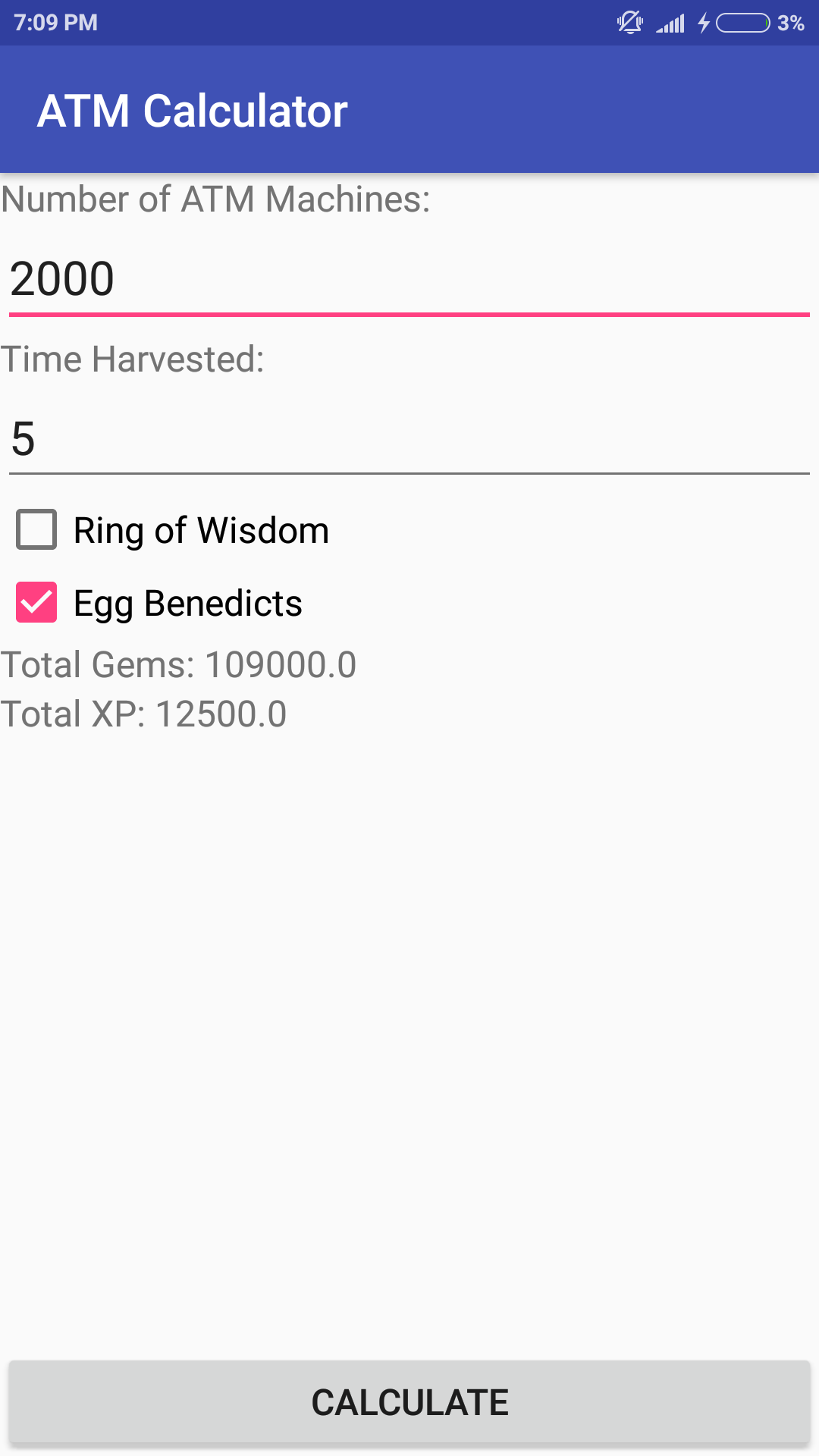Tap the Total XP result text

click(x=143, y=714)
